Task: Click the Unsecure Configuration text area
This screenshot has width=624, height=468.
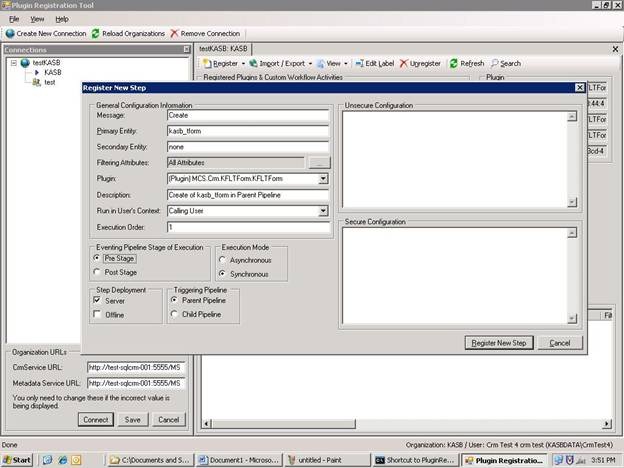Action: (x=454, y=159)
